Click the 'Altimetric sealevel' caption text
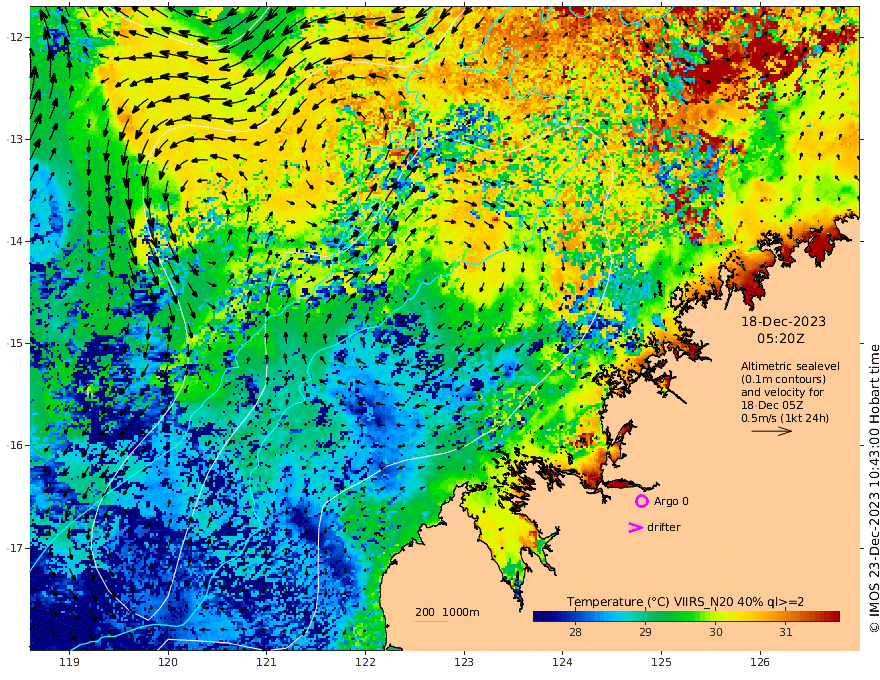 (790, 366)
